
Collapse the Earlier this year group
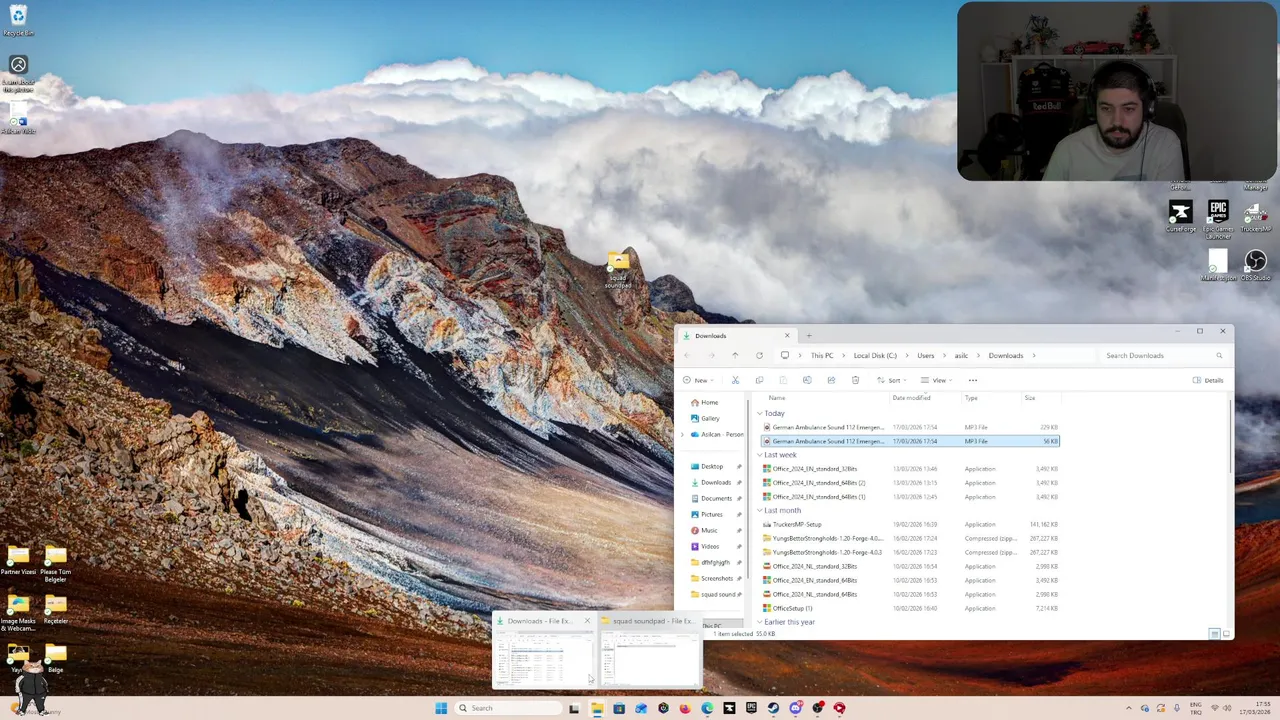click(x=760, y=622)
